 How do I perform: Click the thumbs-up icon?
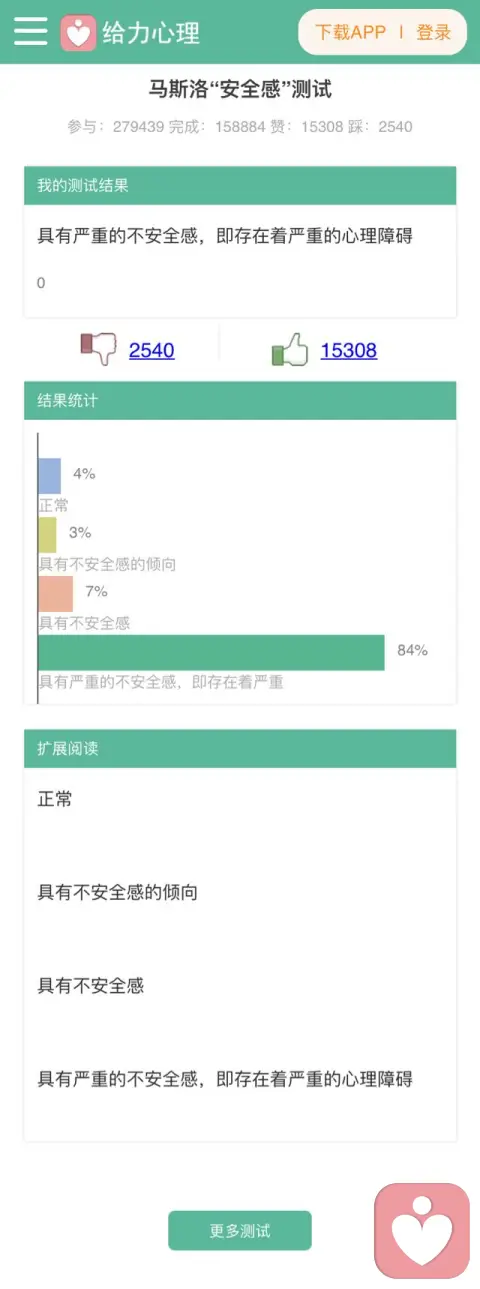[289, 350]
